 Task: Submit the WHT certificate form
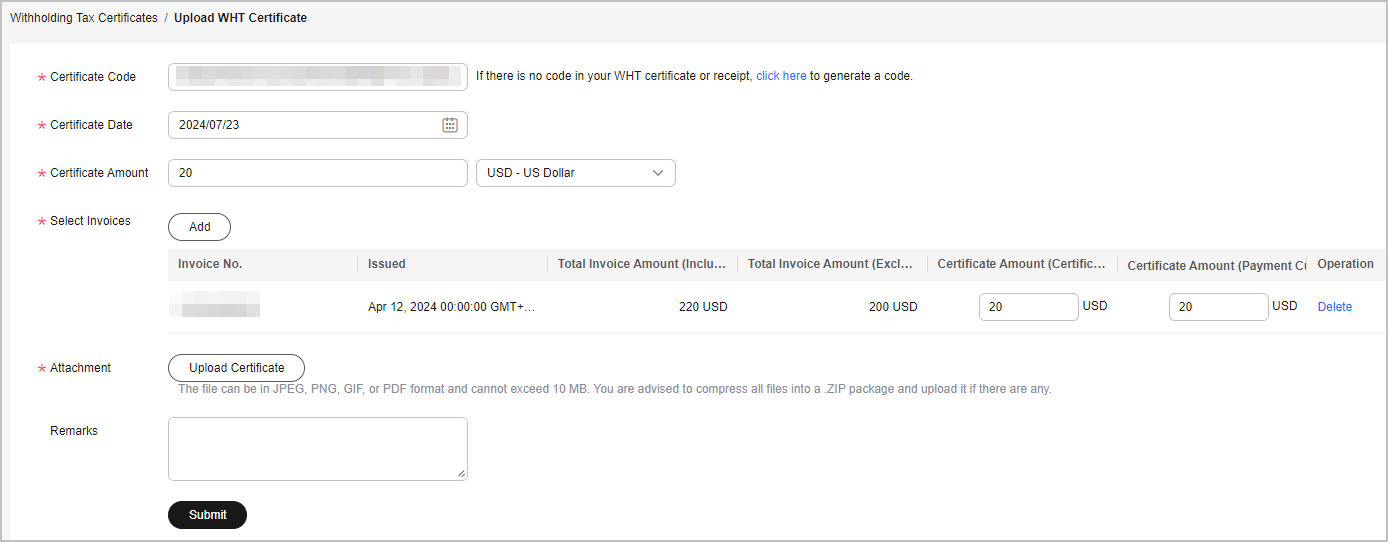(x=207, y=515)
